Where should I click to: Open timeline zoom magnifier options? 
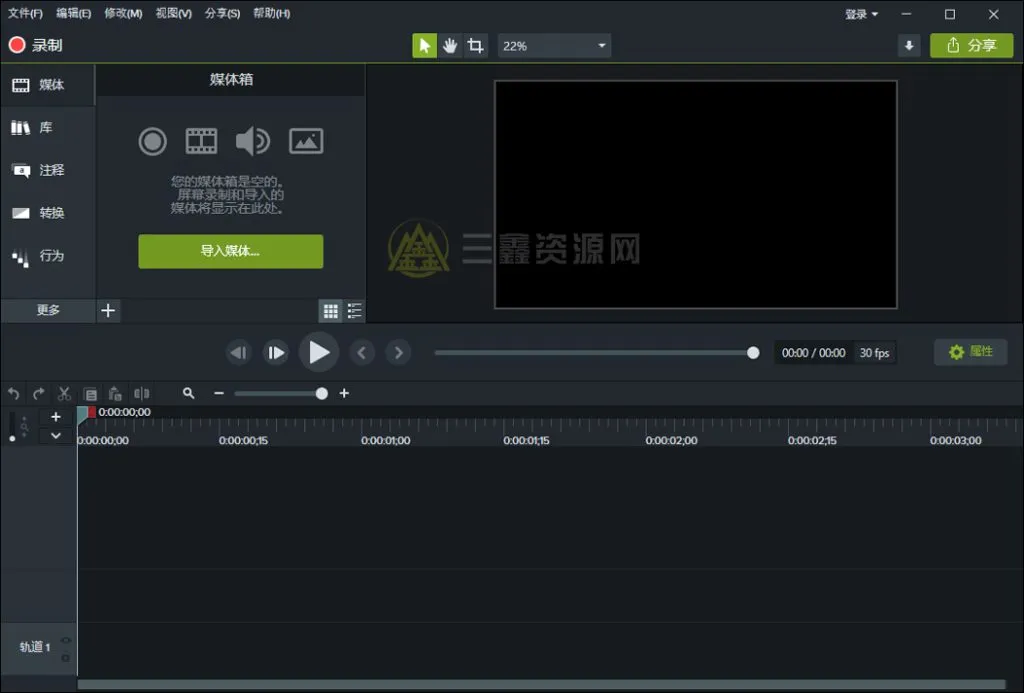(189, 393)
